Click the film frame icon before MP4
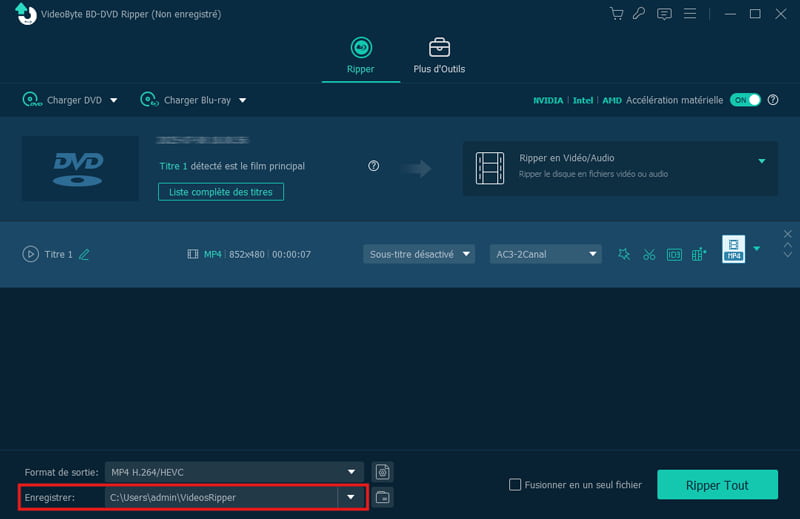Image resolution: width=800 pixels, height=519 pixels. (x=192, y=254)
